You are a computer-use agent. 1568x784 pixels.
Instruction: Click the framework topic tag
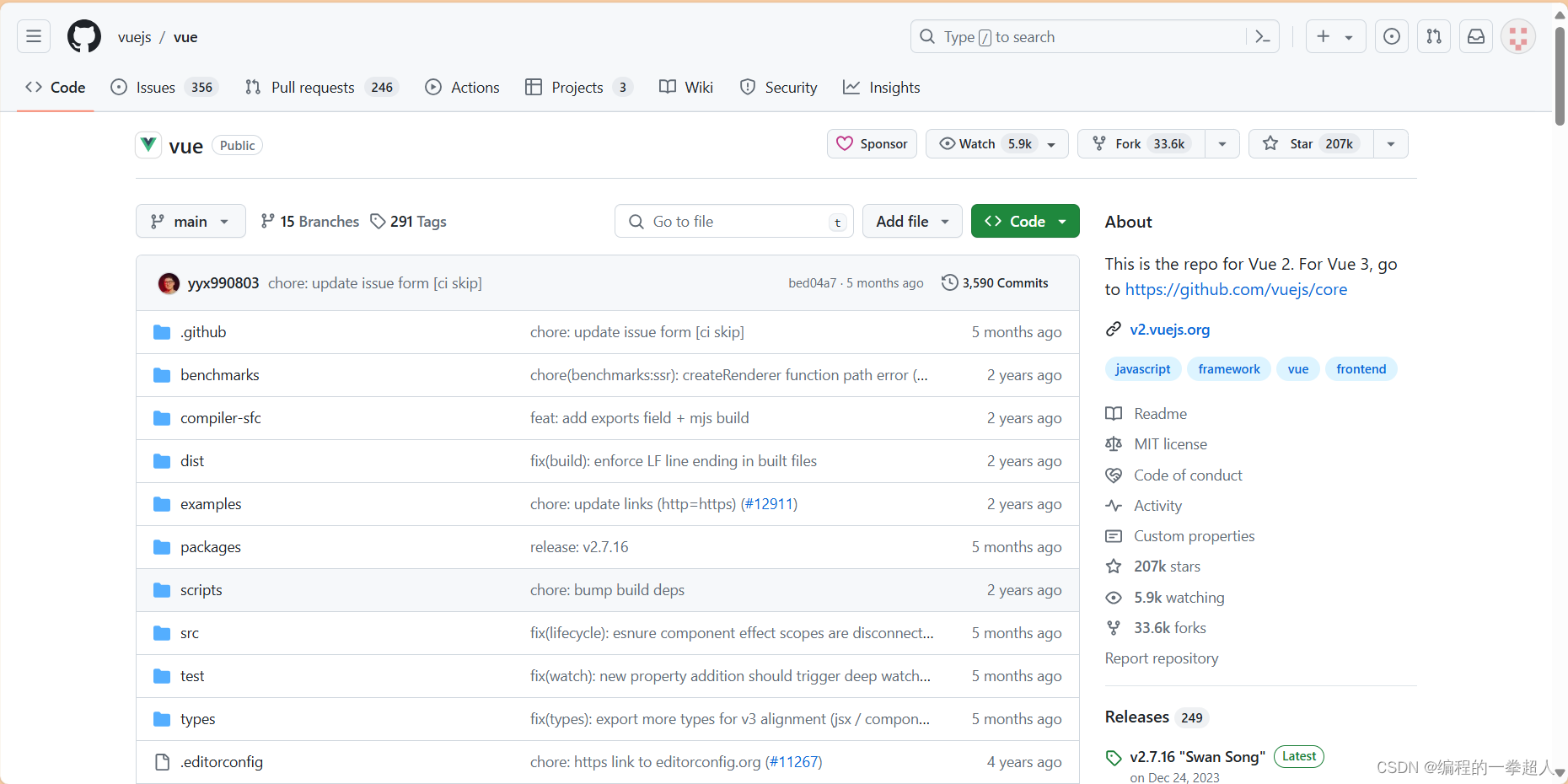(x=1228, y=369)
